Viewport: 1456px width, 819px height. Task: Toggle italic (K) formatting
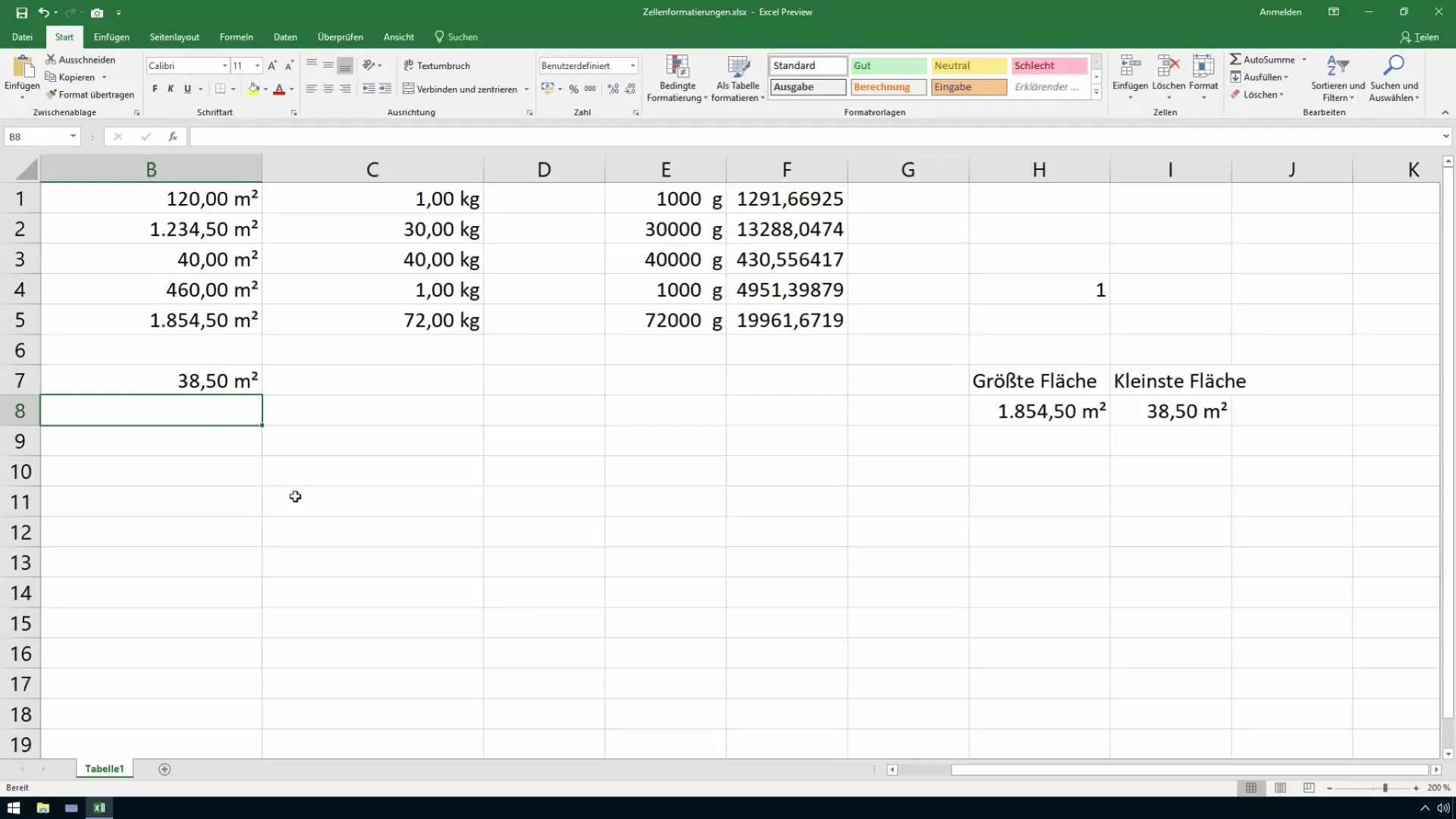point(171,89)
